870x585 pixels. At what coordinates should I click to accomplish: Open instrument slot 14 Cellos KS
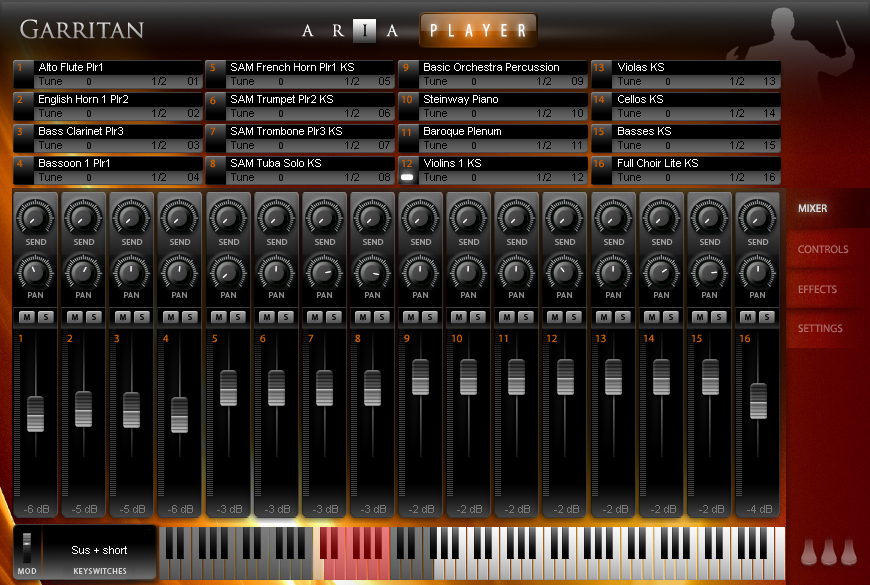pos(696,99)
